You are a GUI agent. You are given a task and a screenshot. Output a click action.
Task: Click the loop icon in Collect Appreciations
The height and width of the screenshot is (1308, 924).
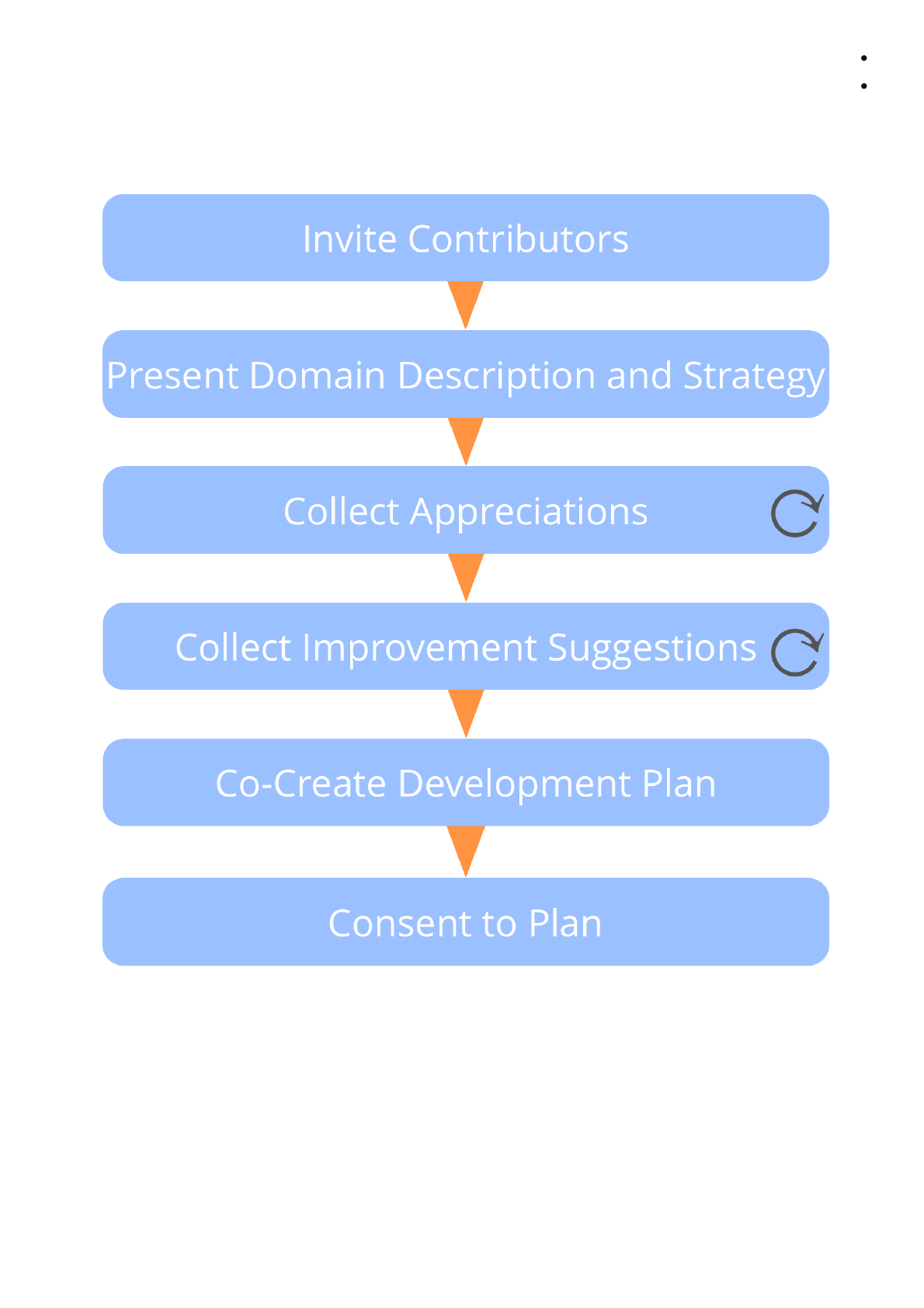tap(796, 513)
